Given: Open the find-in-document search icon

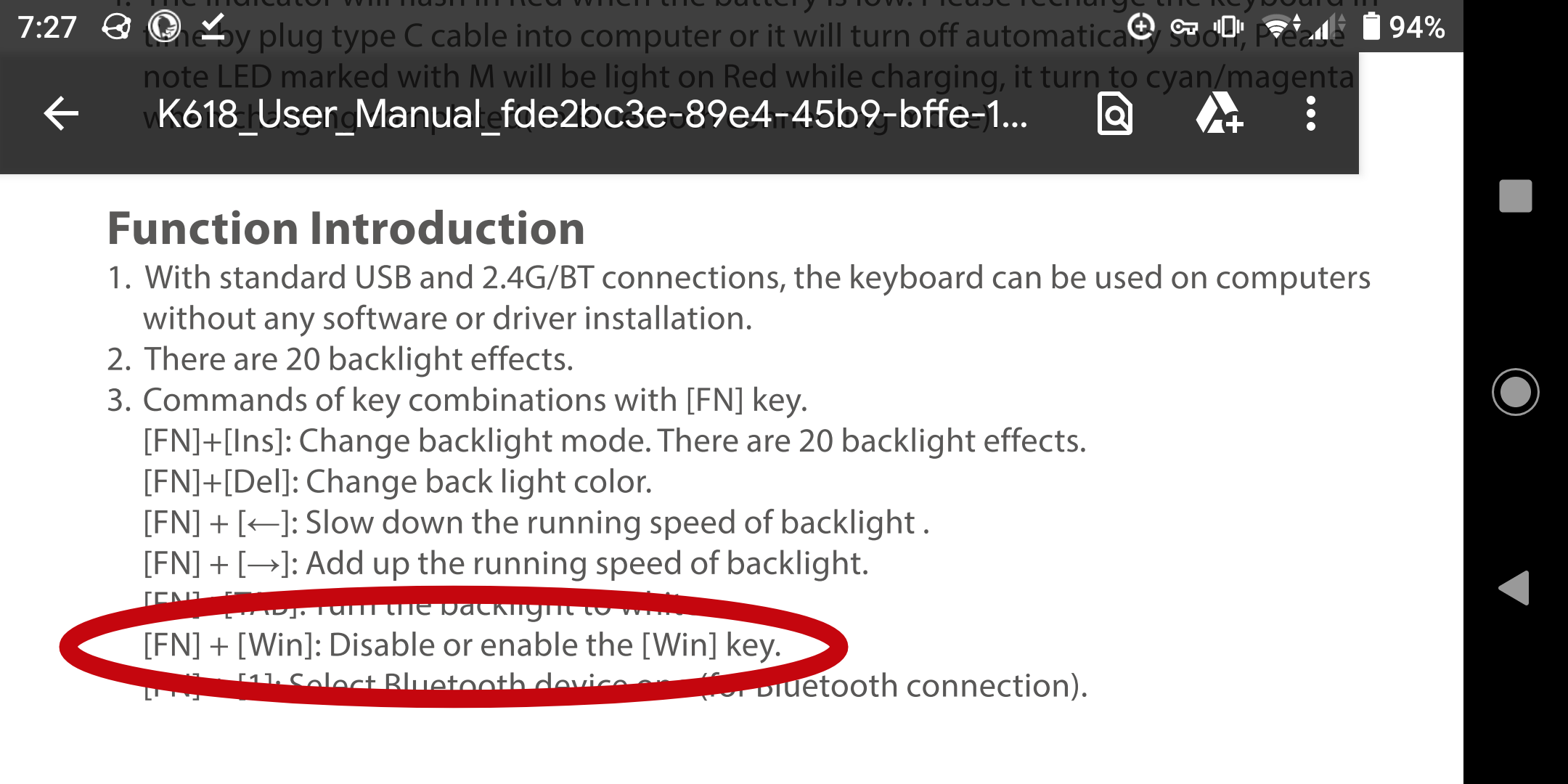Looking at the screenshot, I should pyautogui.click(x=1115, y=114).
